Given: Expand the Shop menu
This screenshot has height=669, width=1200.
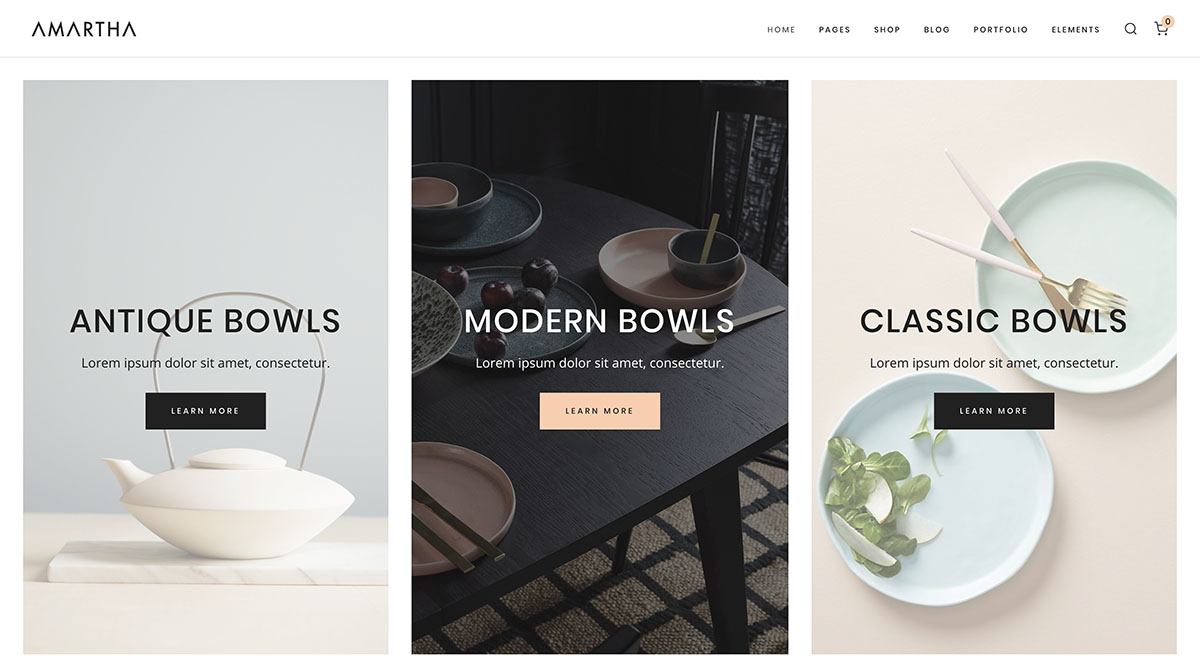Looking at the screenshot, I should click(887, 30).
